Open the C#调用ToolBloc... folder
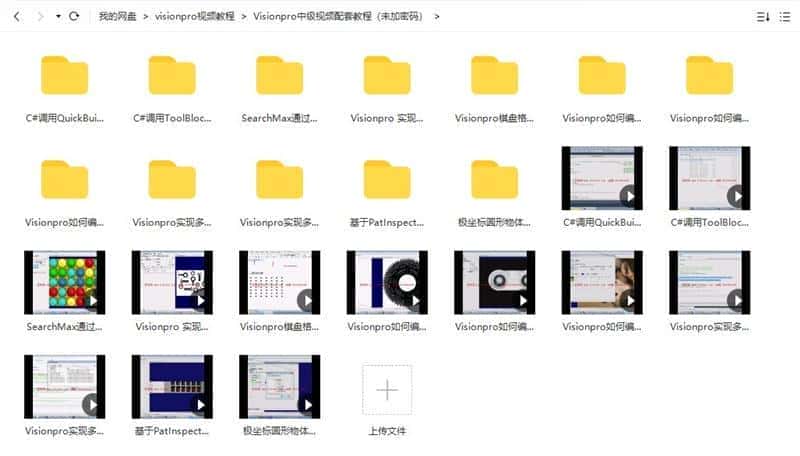 [172, 75]
